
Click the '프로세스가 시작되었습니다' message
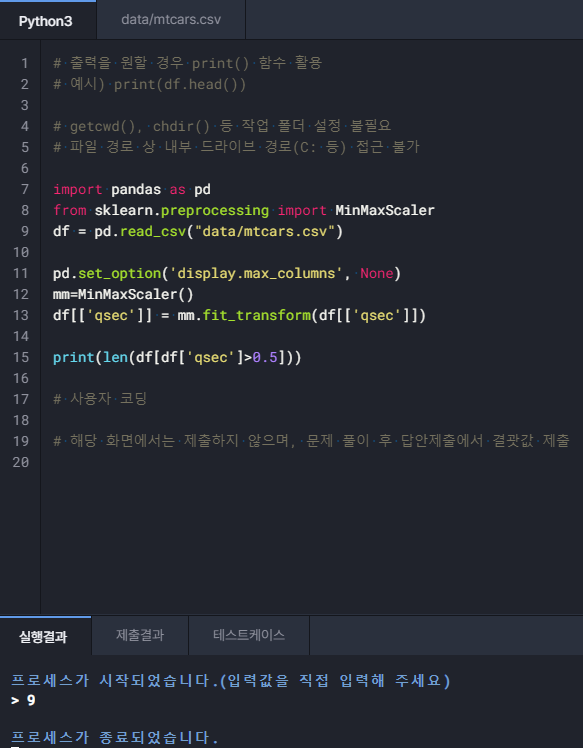pos(230,680)
